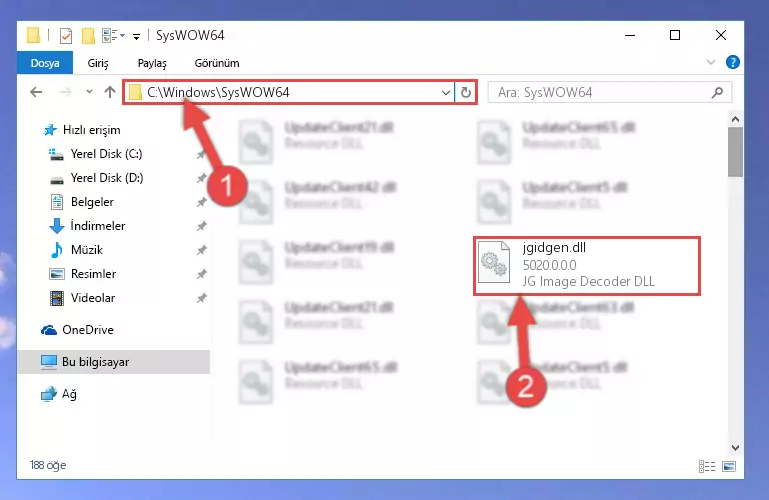Click the Ara: SysWOW64 search box
This screenshot has width=769, height=500.
pyautogui.click(x=610, y=92)
